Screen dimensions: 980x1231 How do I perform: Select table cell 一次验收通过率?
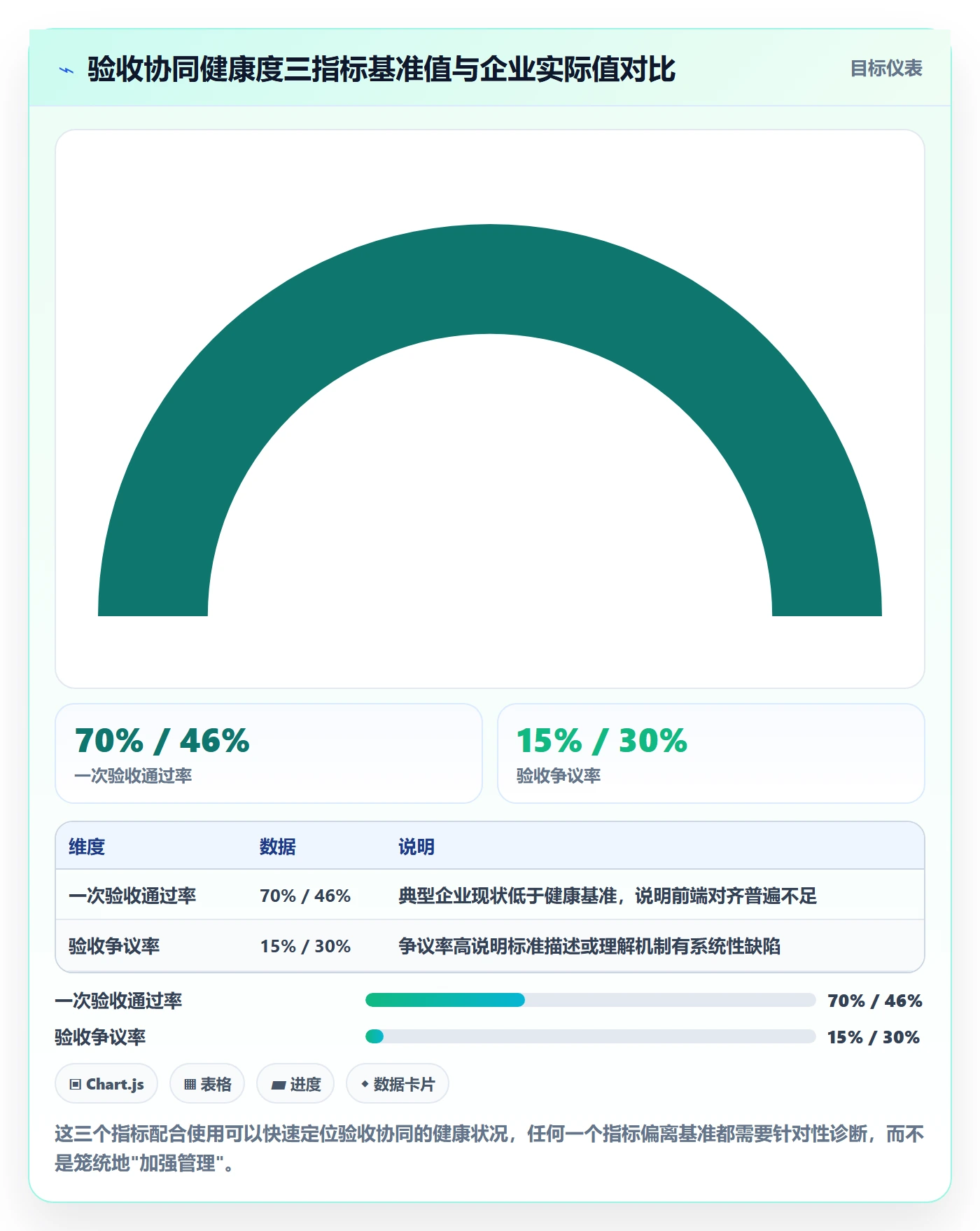[132, 896]
